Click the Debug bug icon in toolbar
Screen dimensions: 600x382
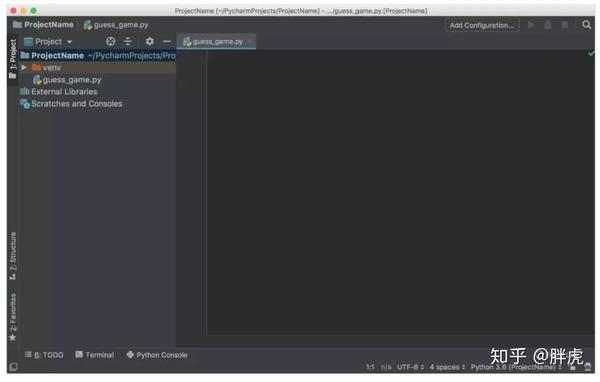(x=548, y=25)
